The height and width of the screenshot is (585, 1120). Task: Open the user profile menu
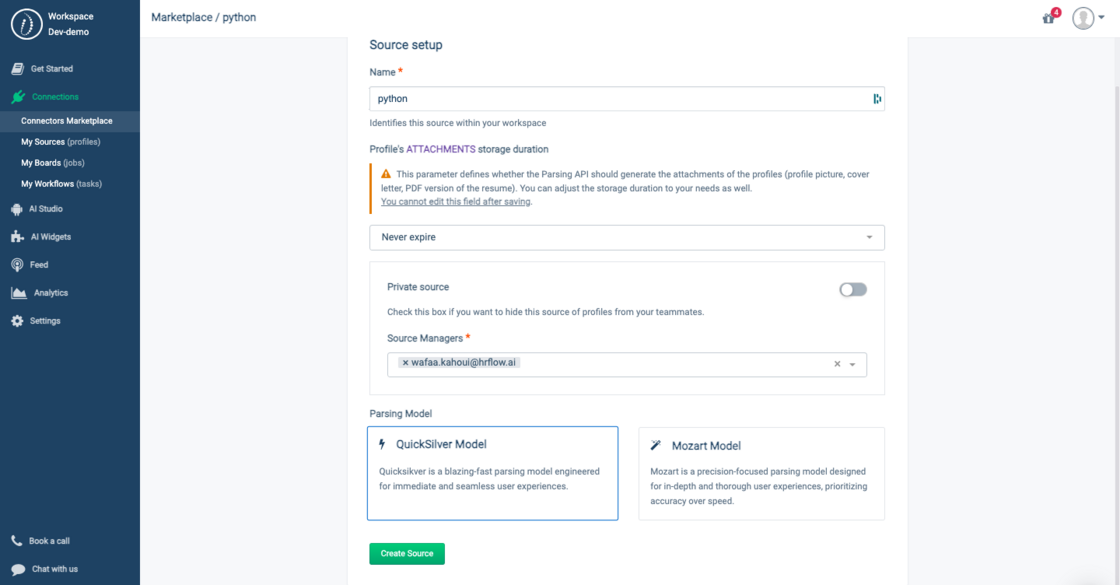click(x=1086, y=18)
